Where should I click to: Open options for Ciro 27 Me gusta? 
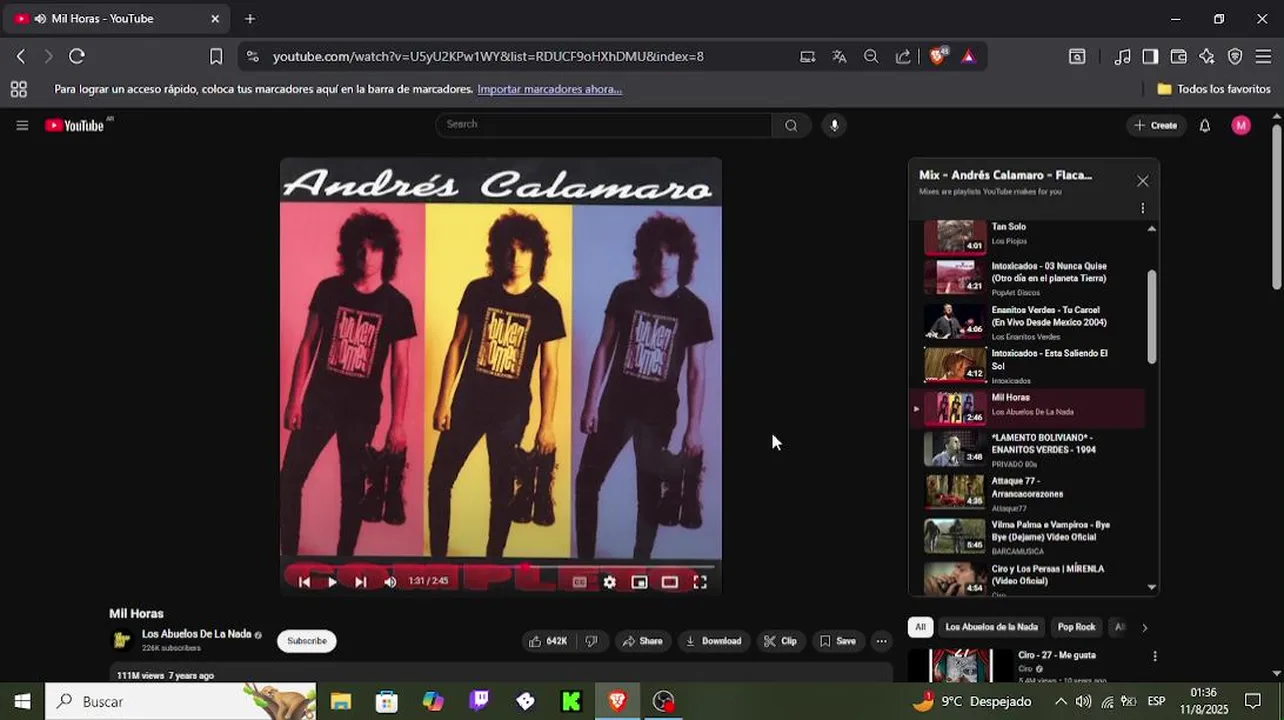coord(1155,656)
